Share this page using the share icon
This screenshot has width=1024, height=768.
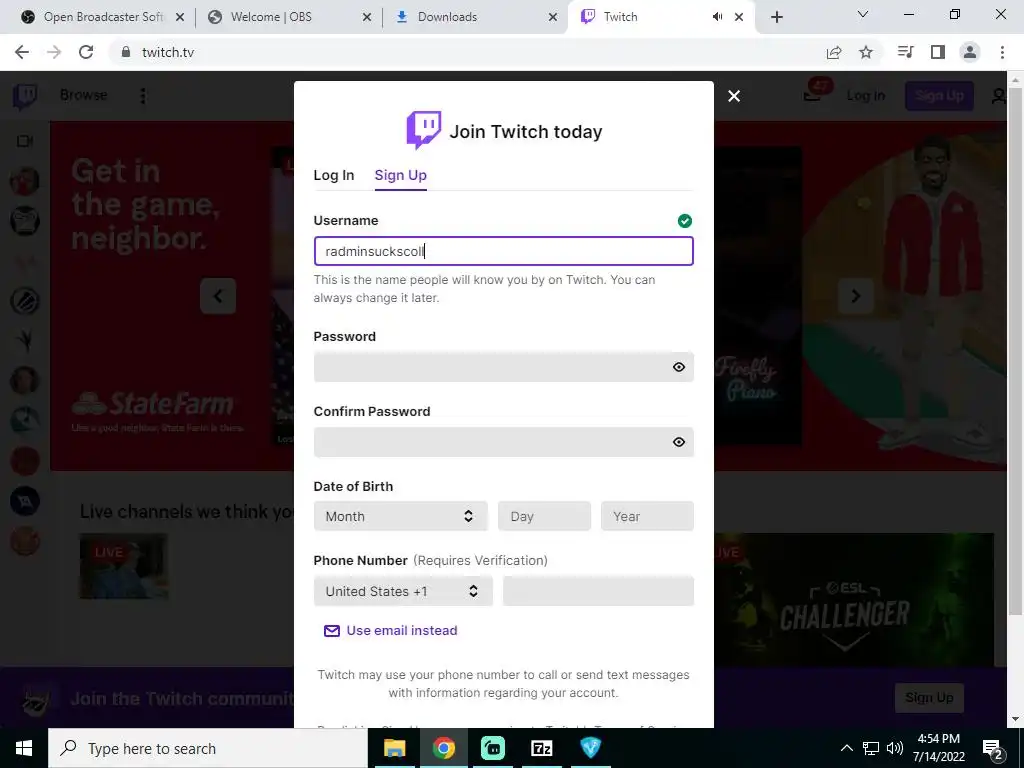pyautogui.click(x=834, y=52)
